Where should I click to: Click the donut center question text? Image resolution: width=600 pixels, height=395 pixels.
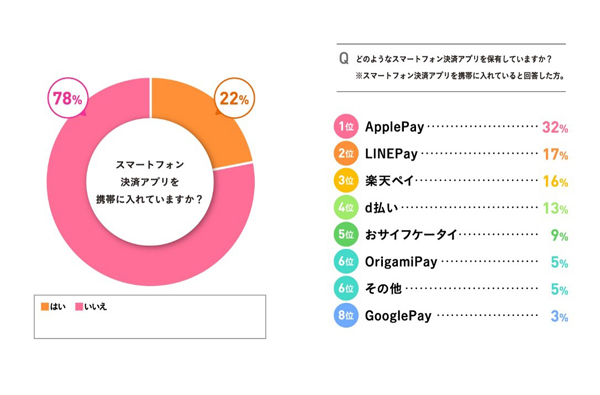pyautogui.click(x=150, y=182)
